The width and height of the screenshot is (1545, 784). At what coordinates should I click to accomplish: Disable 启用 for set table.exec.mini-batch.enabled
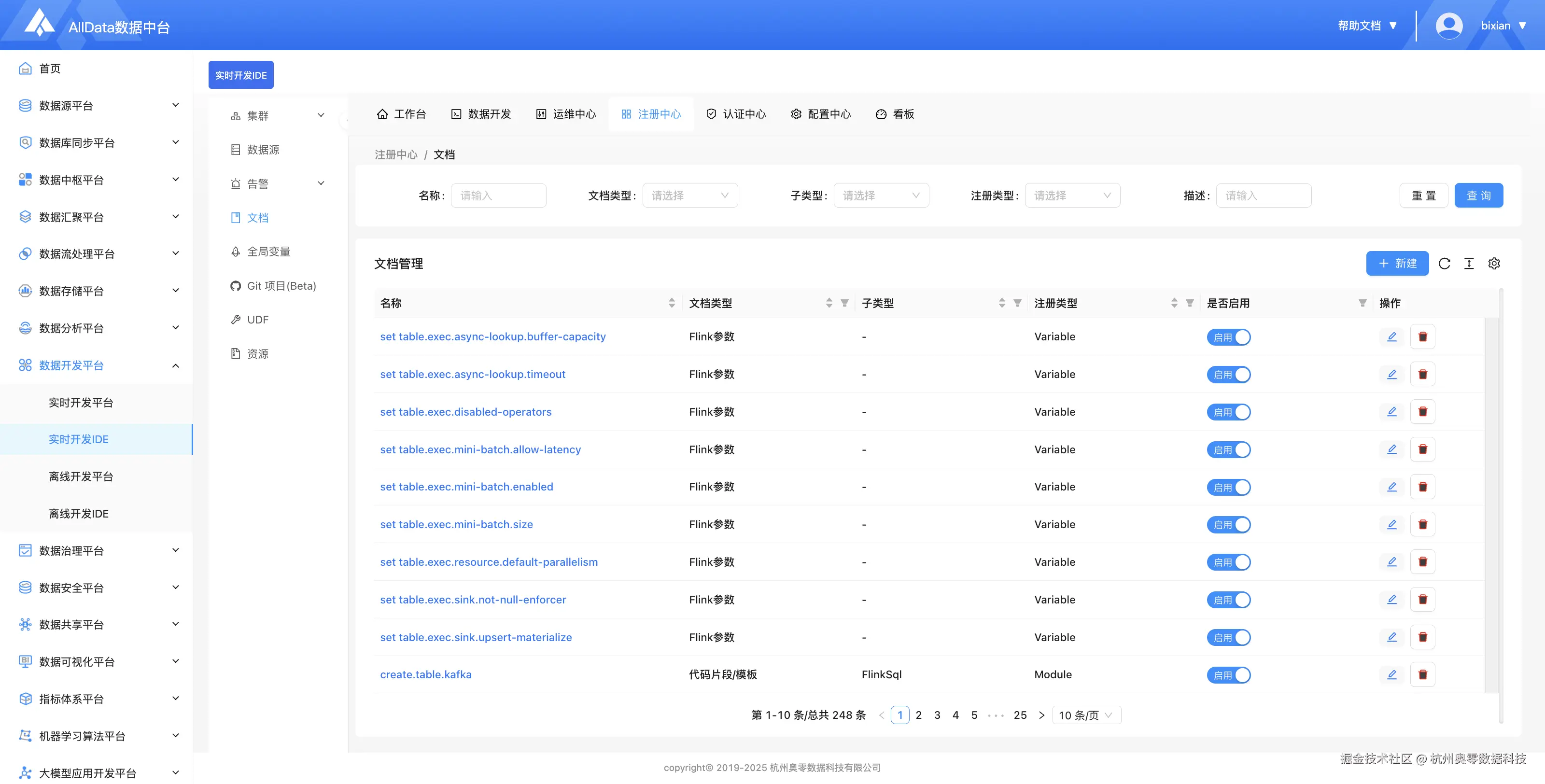[1228, 487]
